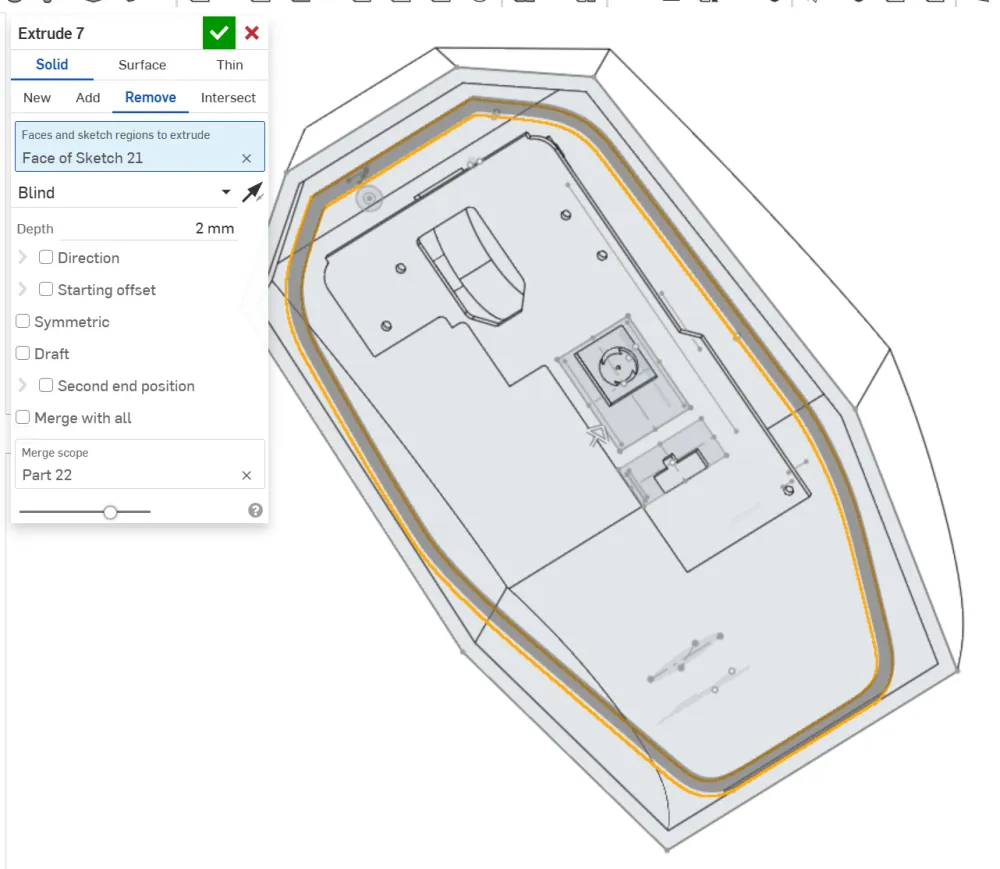Viewport: 1000px width, 869px height.
Task: Toggle the Starting offset checkbox
Action: click(46, 290)
